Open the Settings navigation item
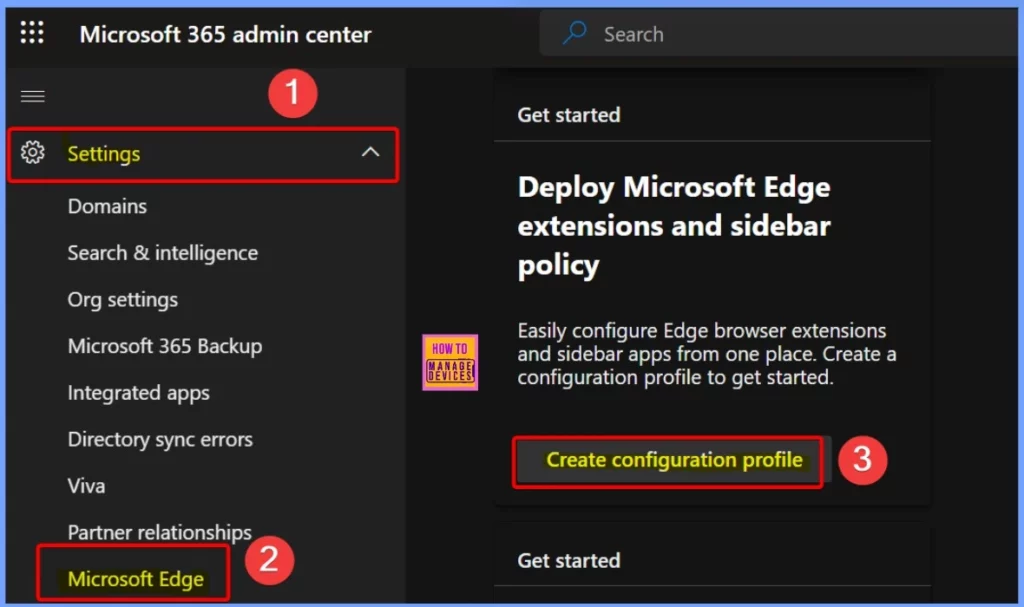1024x607 pixels. click(x=203, y=154)
